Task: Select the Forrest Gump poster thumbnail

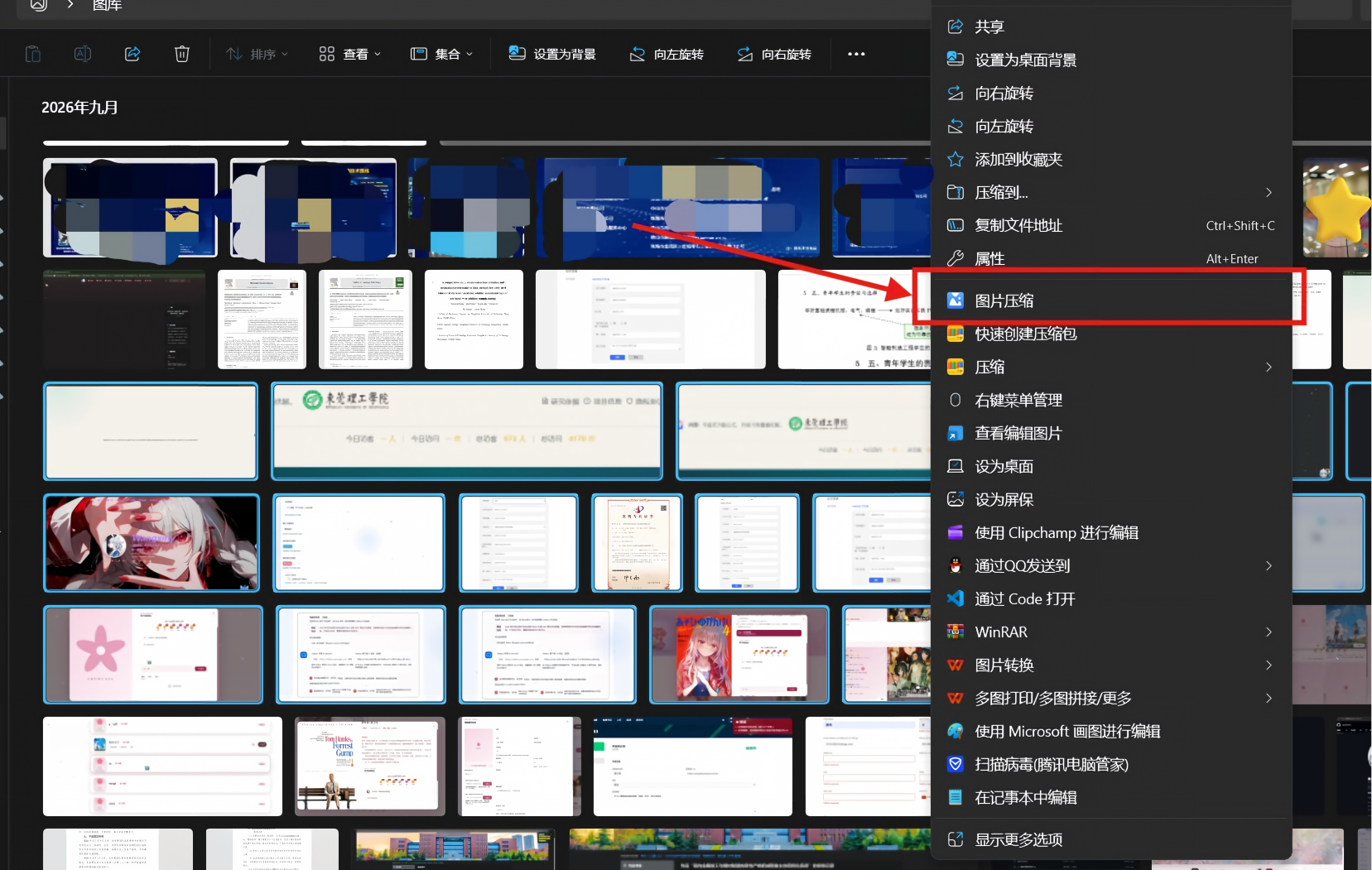Action: coord(370,767)
